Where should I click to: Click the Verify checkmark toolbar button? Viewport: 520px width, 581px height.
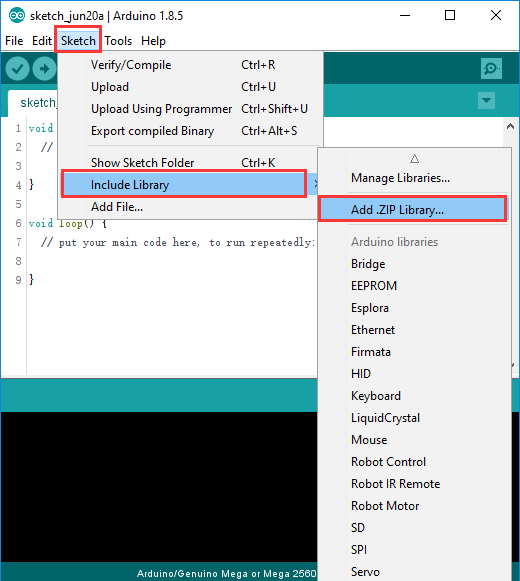point(17,69)
